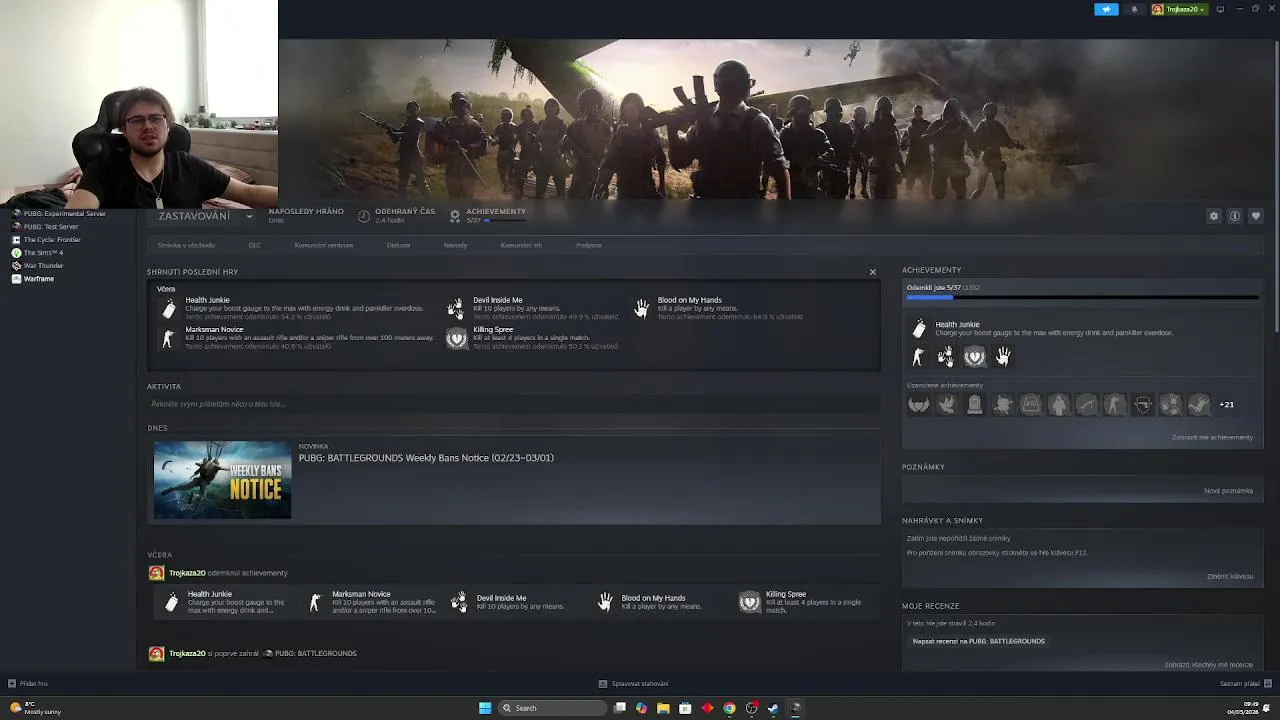Click the Windows taskbar Search box
The height and width of the screenshot is (720, 1280).
(552, 708)
